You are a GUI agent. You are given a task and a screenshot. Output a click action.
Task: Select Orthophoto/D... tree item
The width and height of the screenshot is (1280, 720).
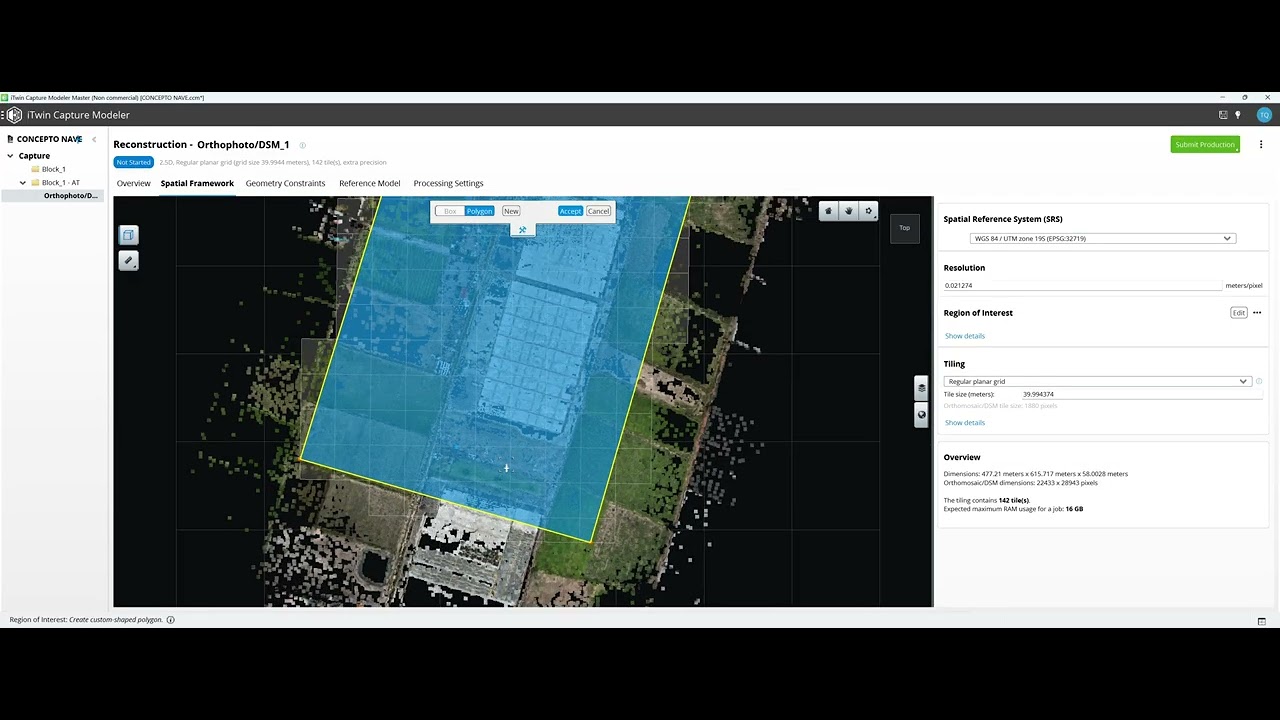[x=70, y=196]
